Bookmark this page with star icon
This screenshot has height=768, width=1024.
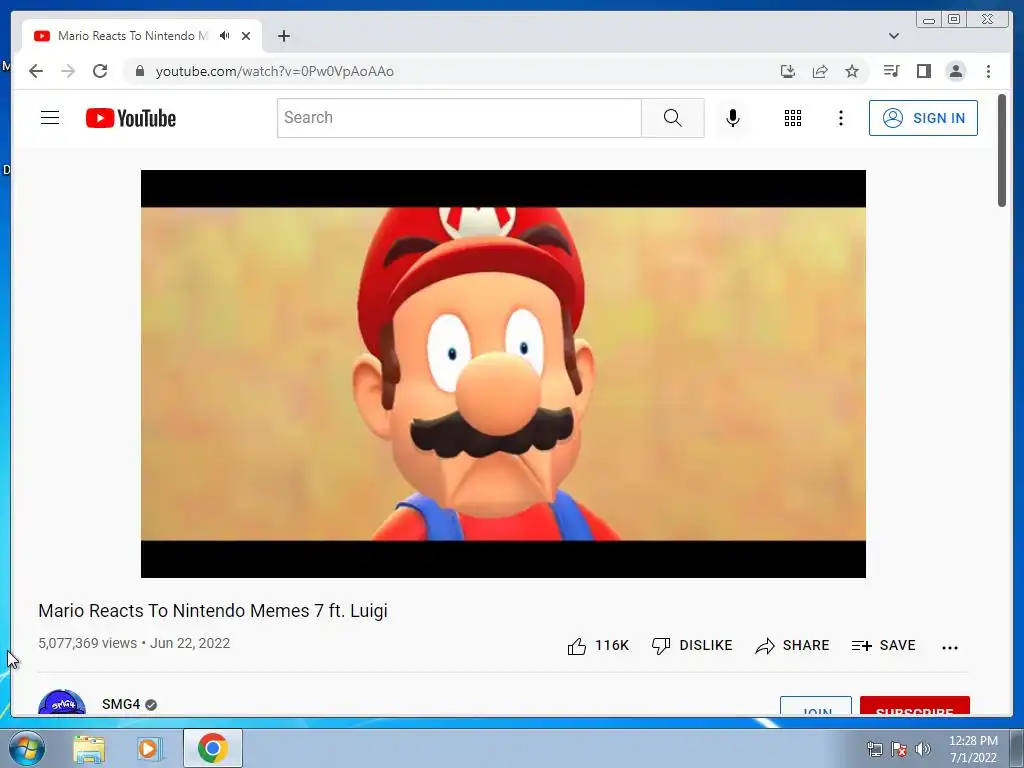click(x=852, y=71)
